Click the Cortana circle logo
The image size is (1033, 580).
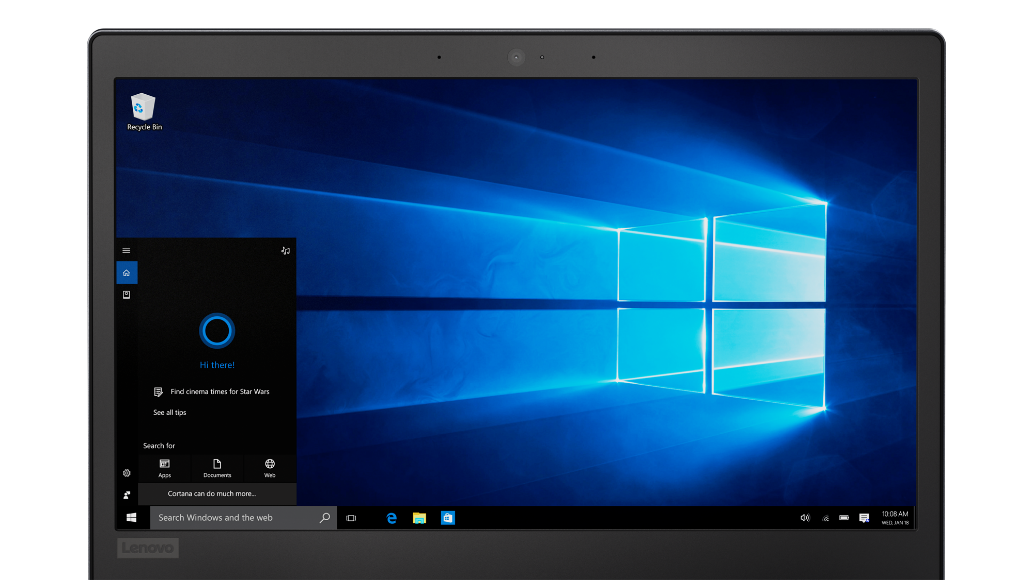[217, 330]
